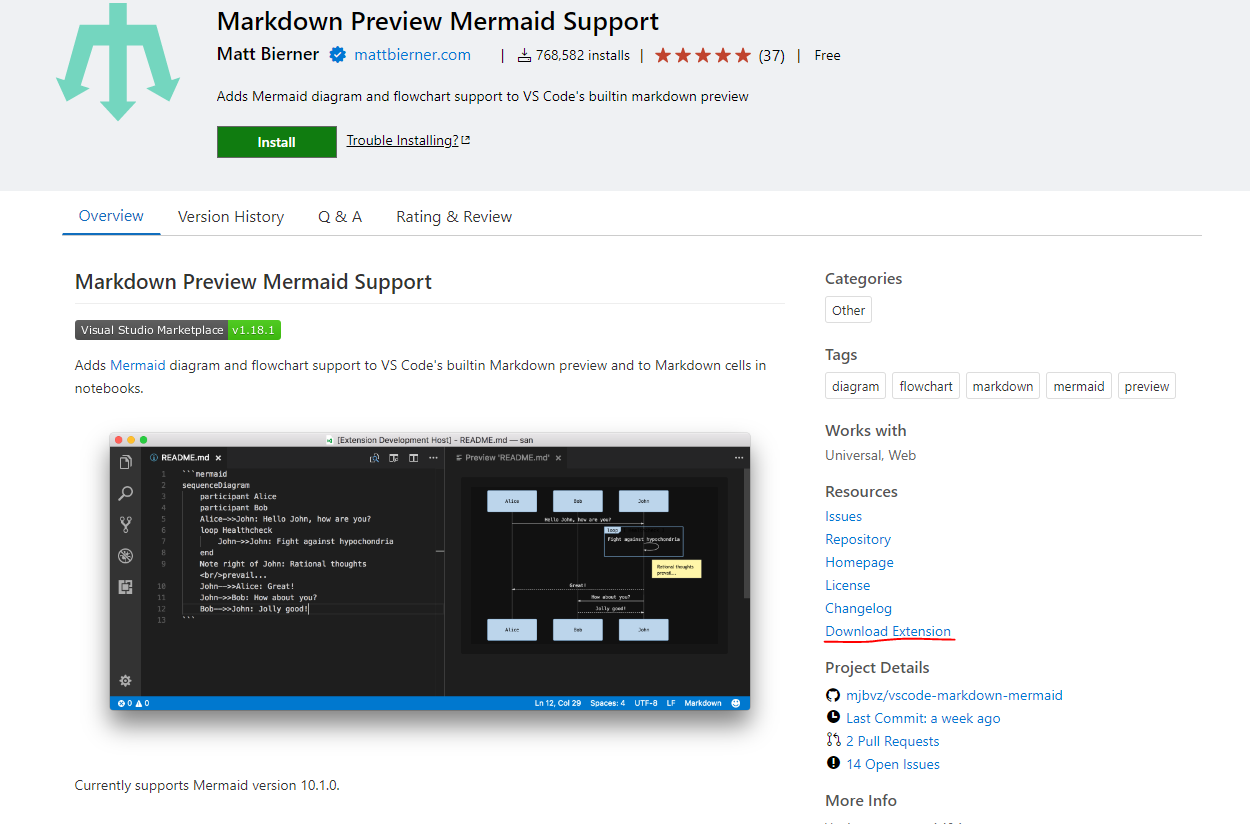Open the Rating & Review tab
The height and width of the screenshot is (824, 1250).
point(454,217)
